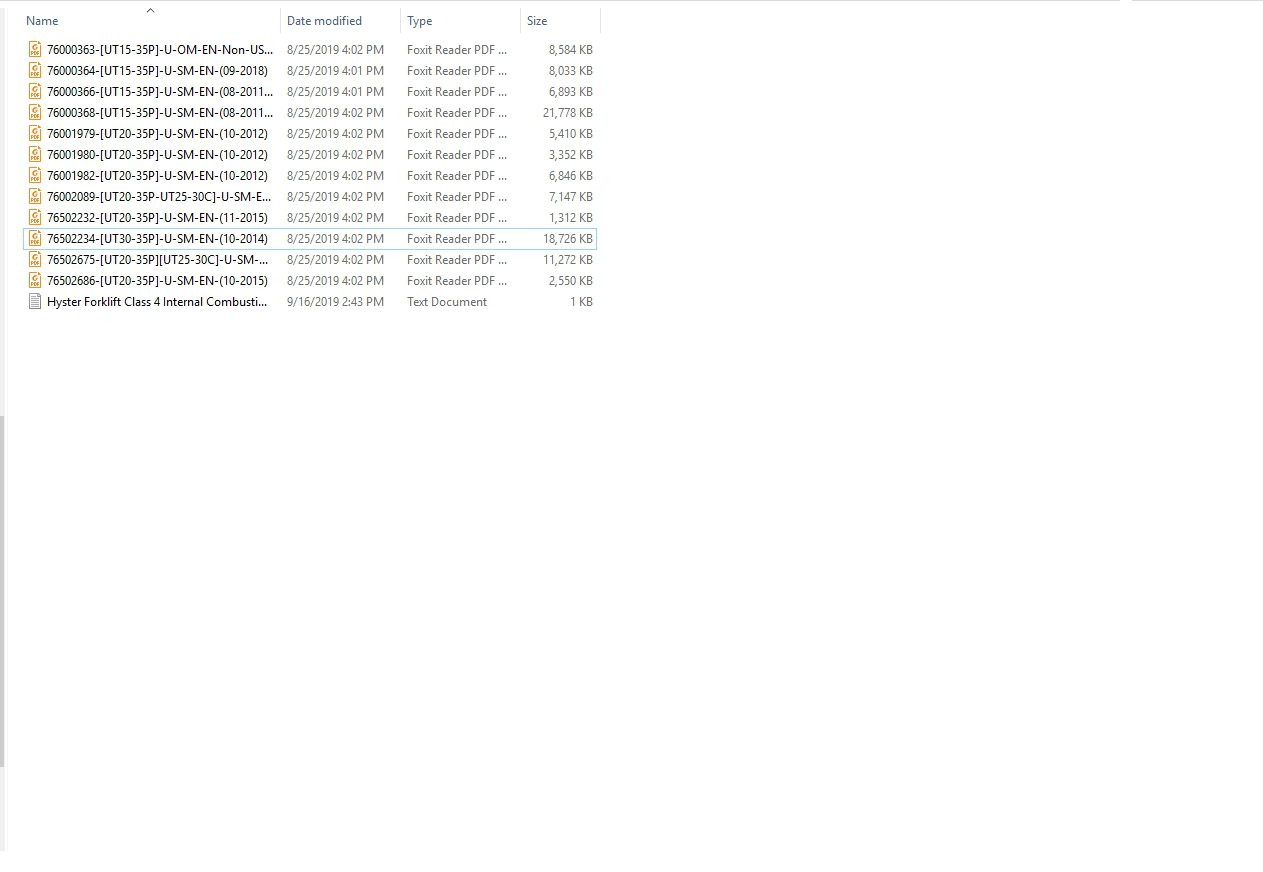Select file name 76502234-[UT30-35P]-U-SM-EN-(10-2014)

157,238
